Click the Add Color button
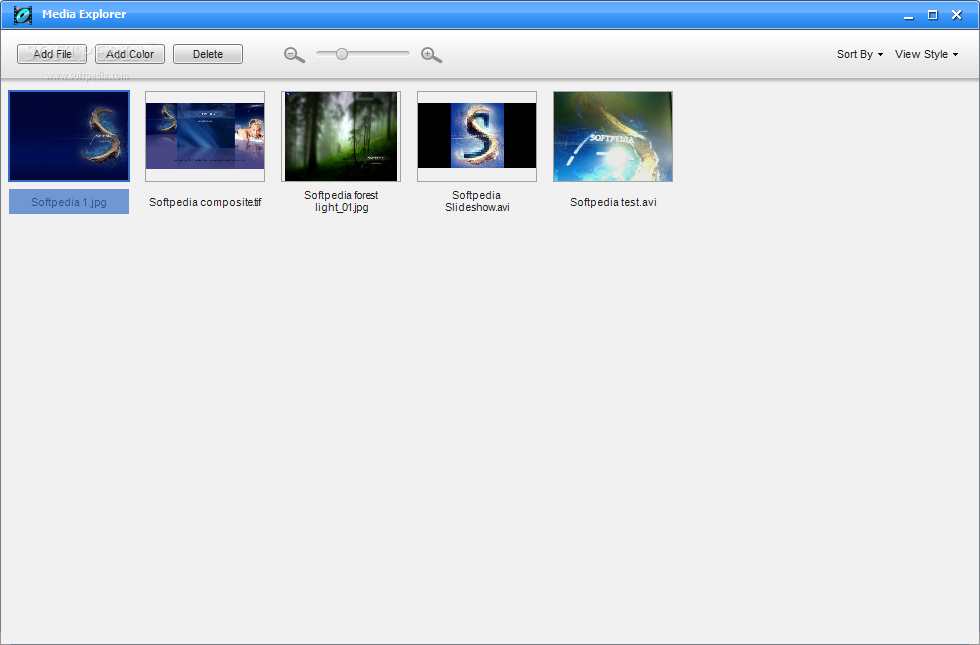The image size is (980, 645). 130,54
